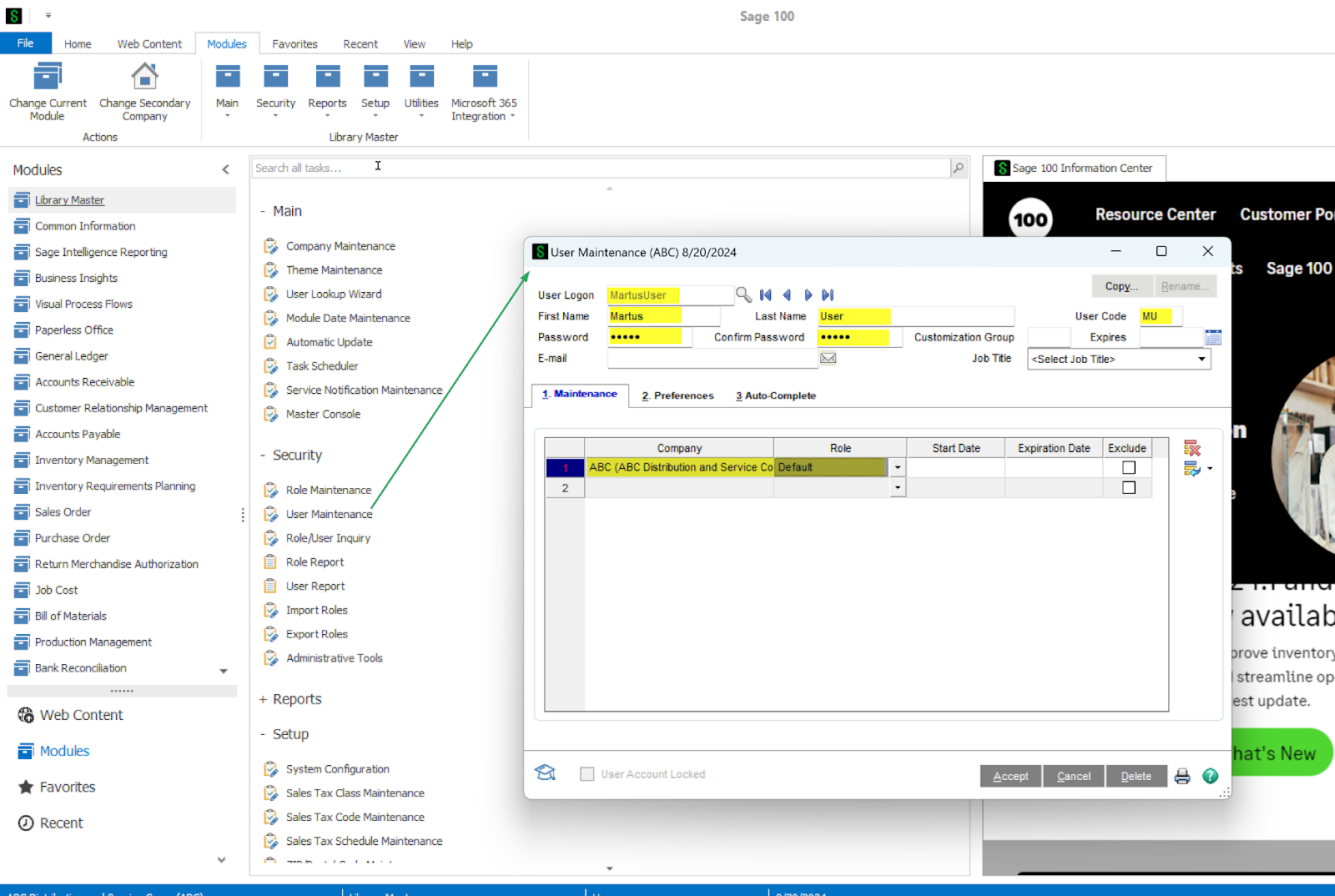
Task: Toggle the User Account Locked checkbox
Action: [x=587, y=774]
